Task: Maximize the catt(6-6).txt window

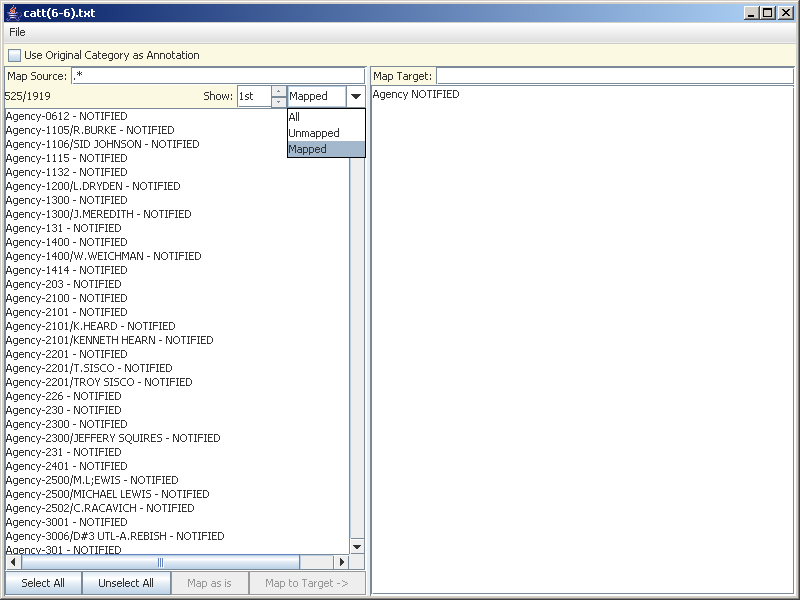Action: (768, 13)
